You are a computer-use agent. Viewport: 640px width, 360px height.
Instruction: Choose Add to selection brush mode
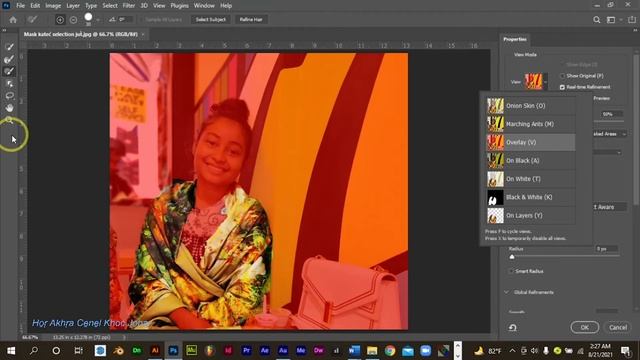[x=60, y=20]
